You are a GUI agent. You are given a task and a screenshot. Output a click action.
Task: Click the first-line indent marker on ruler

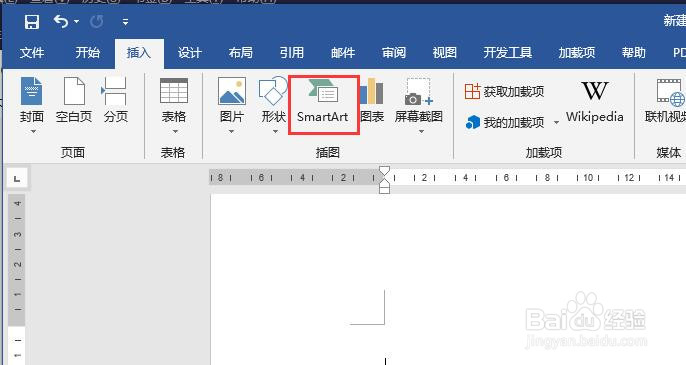[x=384, y=171]
